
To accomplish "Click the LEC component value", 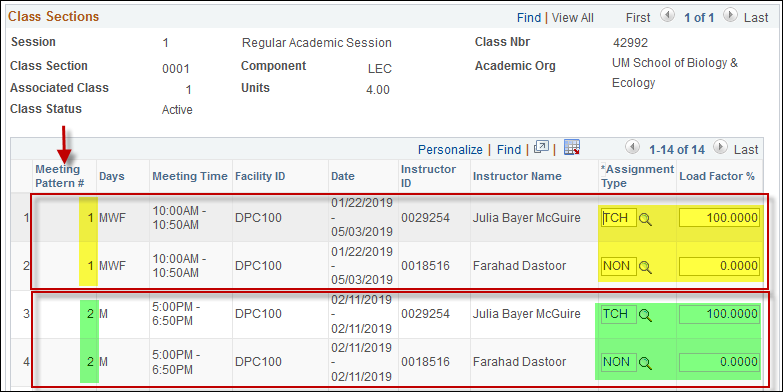I will (x=380, y=69).
